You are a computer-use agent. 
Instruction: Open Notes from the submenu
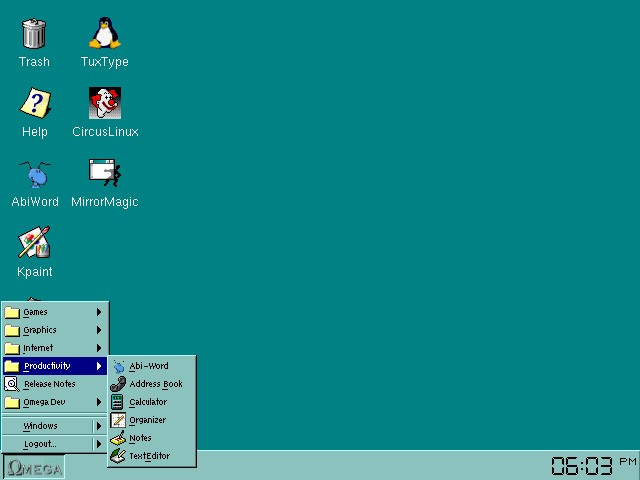(x=152, y=438)
